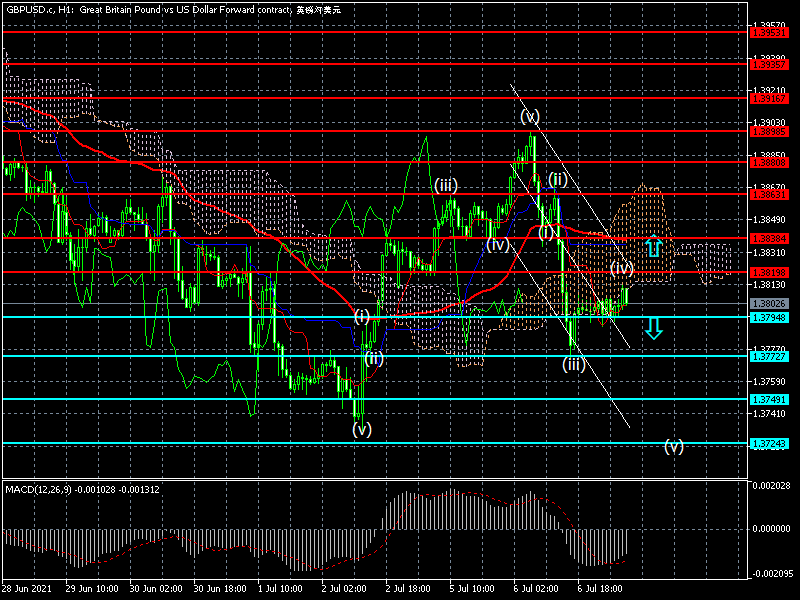This screenshot has height=600, width=800.
Task: Click the 1 Jul 10:00 time label
Action: [280, 588]
